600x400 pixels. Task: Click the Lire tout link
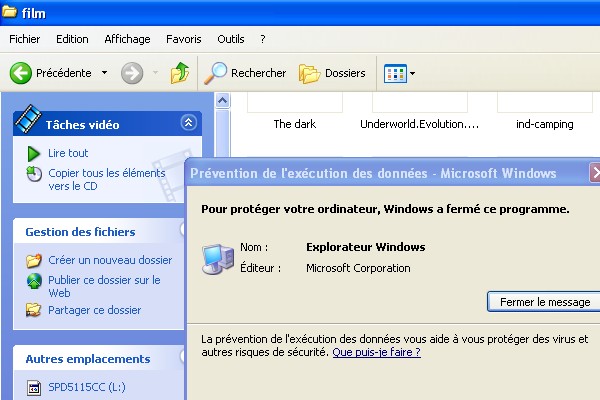[68, 153]
